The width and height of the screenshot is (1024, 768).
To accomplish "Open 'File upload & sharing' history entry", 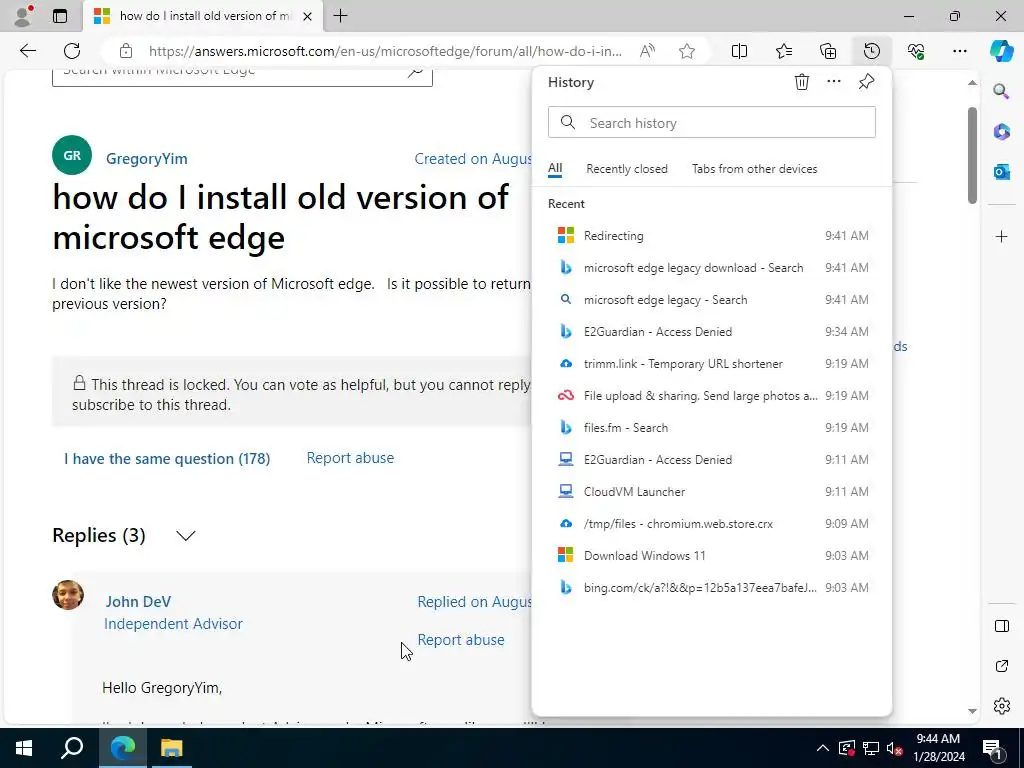I will point(712,396).
